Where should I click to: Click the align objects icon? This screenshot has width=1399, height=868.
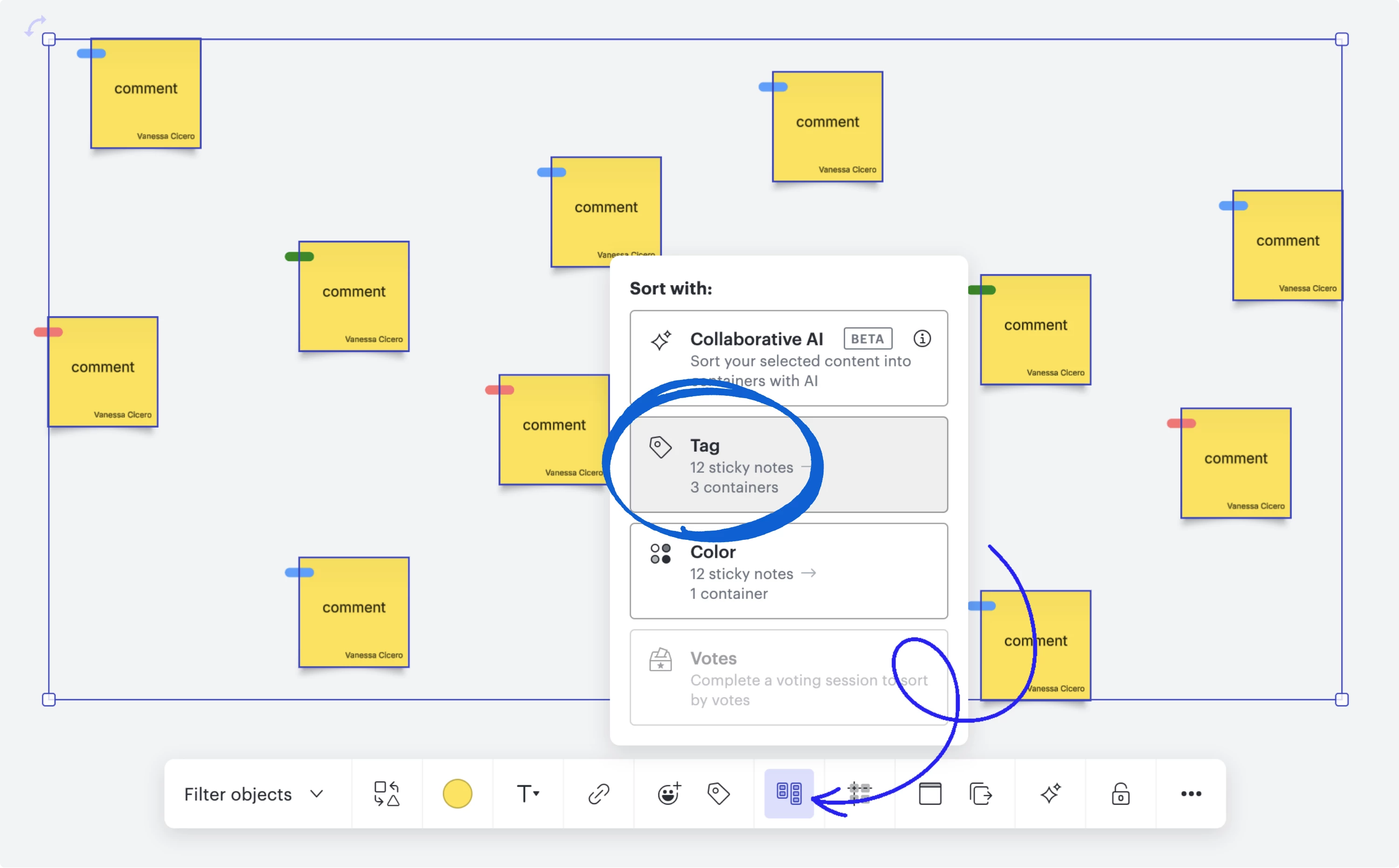(x=859, y=794)
